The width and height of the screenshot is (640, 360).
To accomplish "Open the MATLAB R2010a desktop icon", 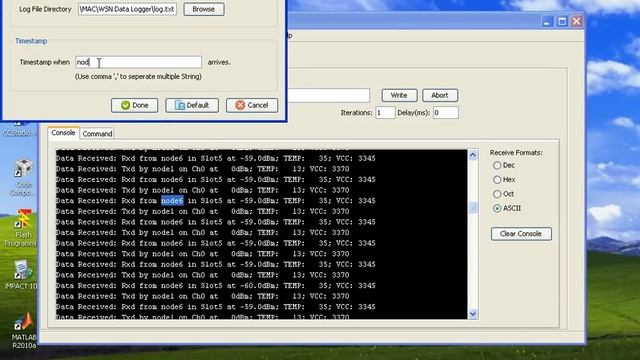I will pos(24,331).
